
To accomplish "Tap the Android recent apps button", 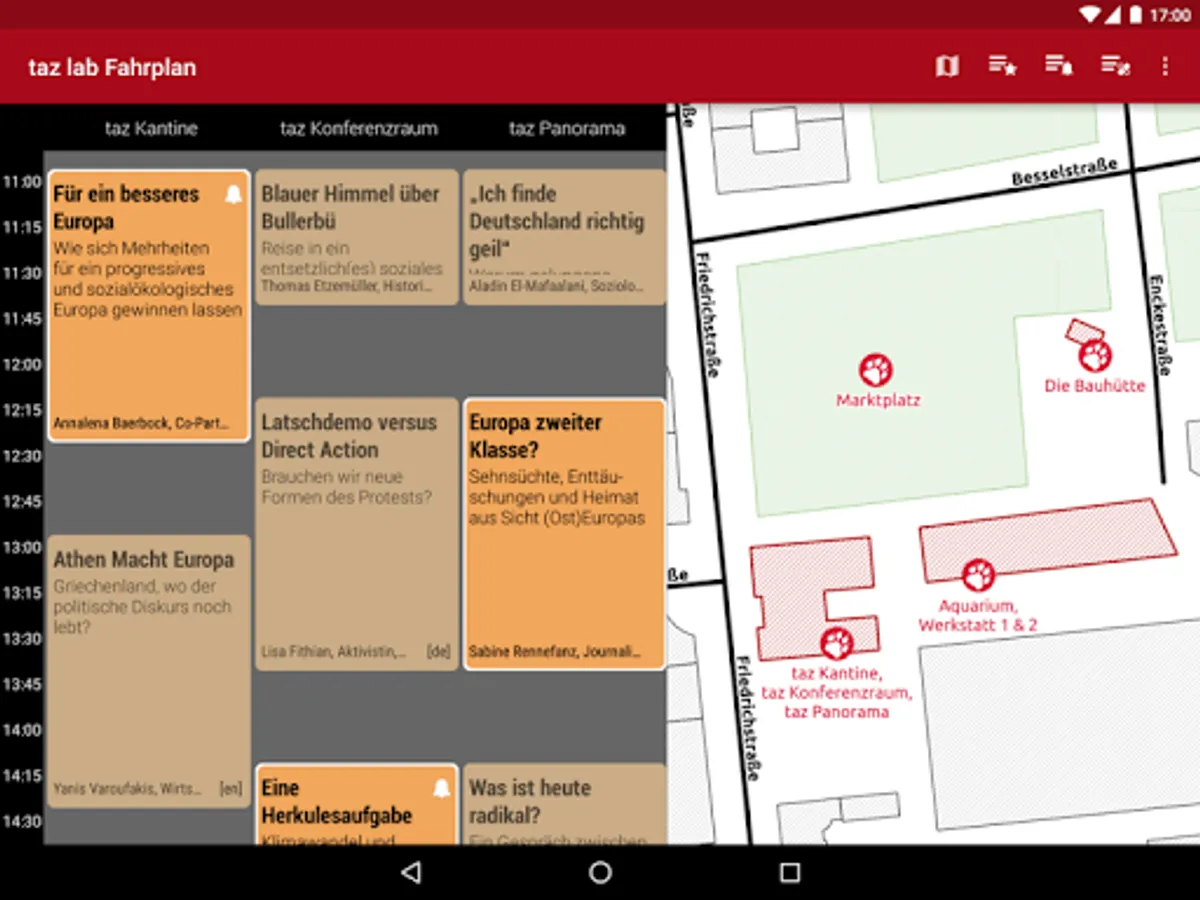I will pos(790,872).
